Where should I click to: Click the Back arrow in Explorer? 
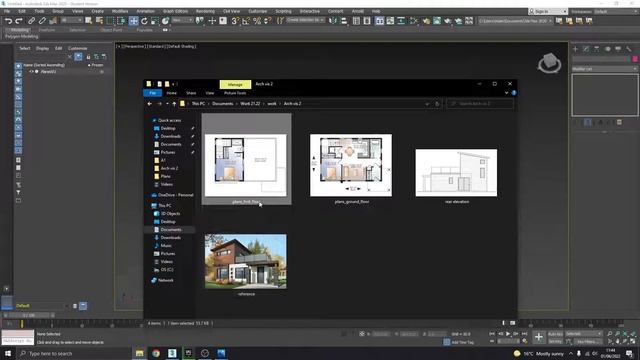(x=150, y=104)
